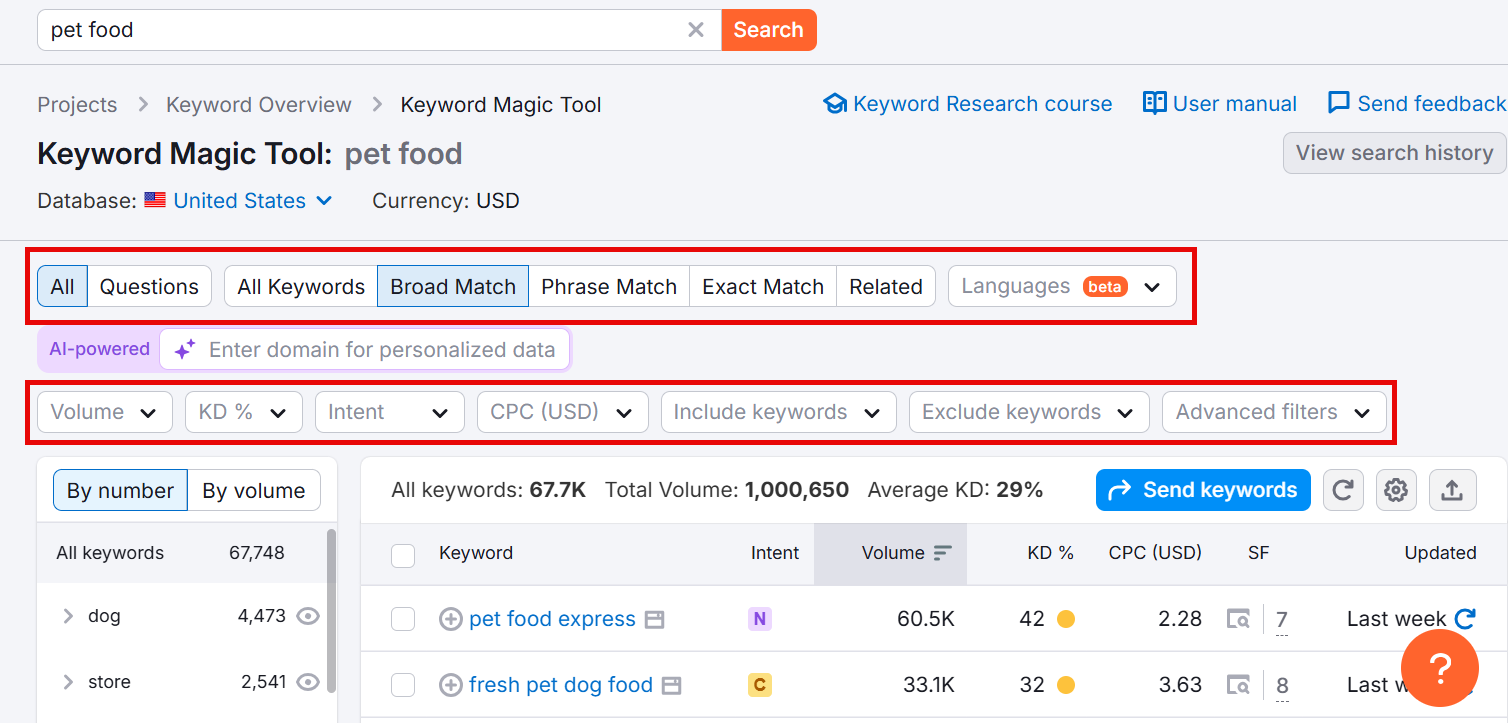Click the AI-powered sparkle icon
This screenshot has width=1508, height=723.
tap(184, 350)
